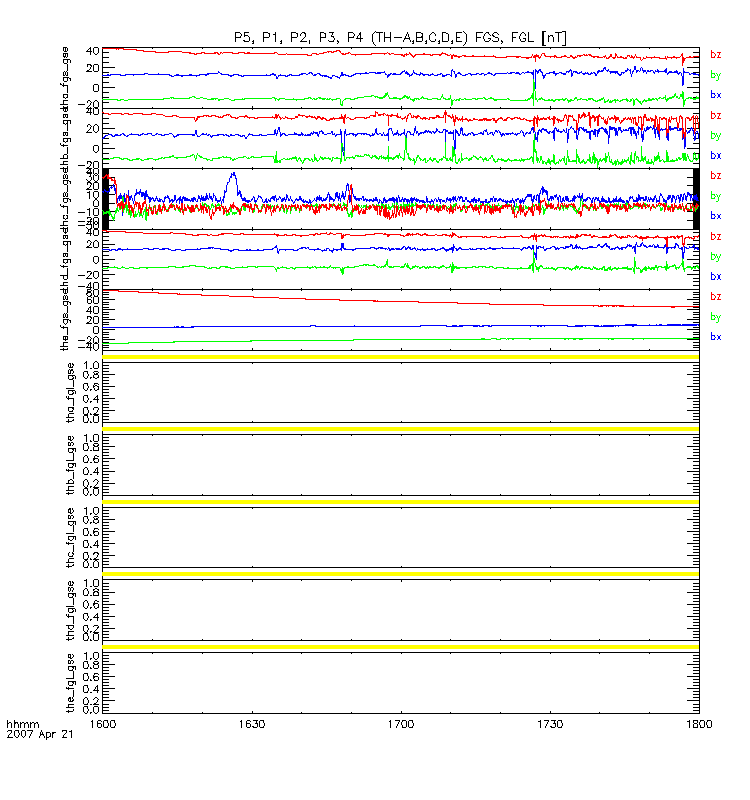This screenshot has width=750, height=800.
Task: Select the 1630 time axis label
Action: click(x=252, y=724)
